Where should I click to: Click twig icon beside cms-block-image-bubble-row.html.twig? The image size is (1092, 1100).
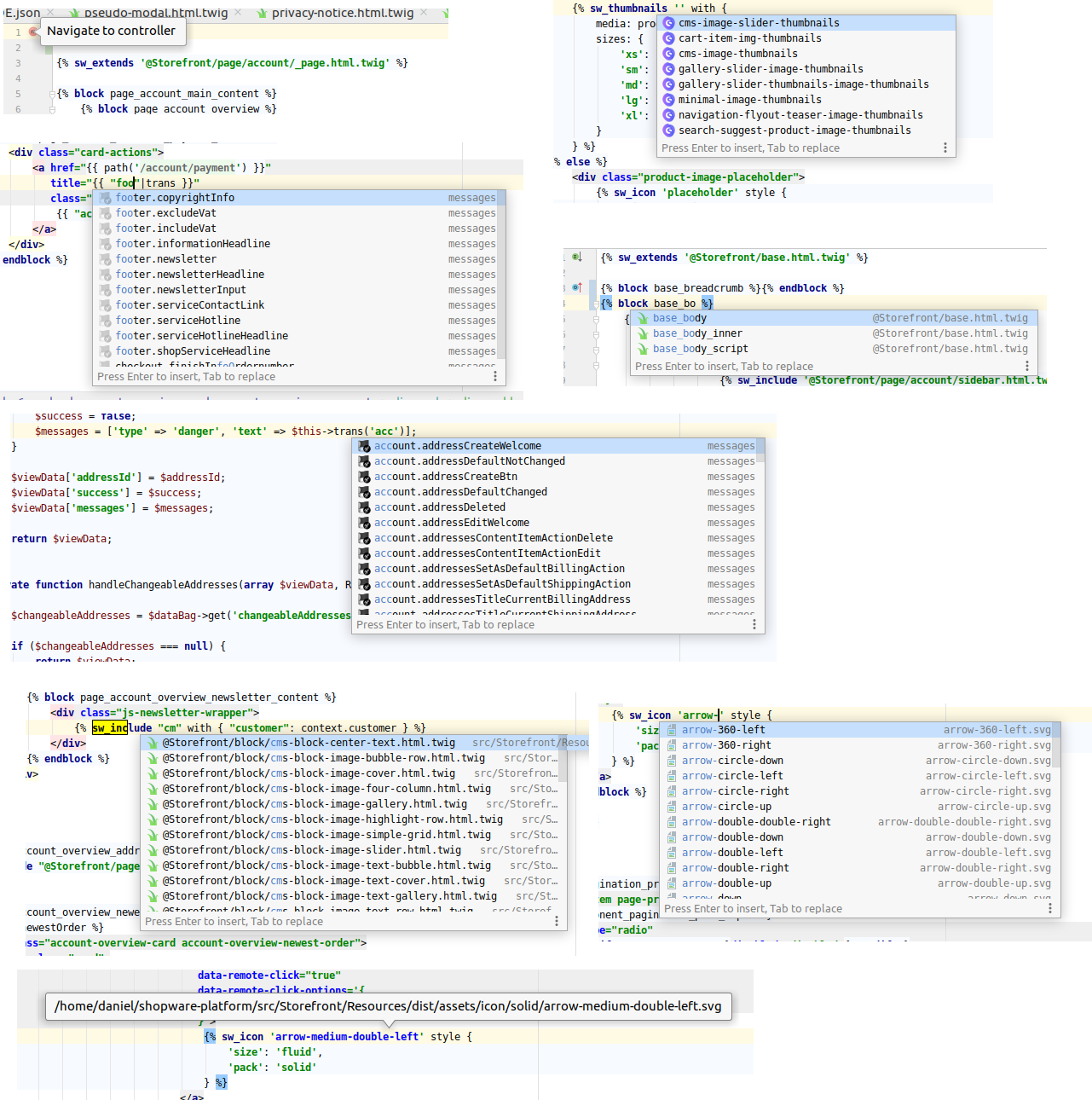click(x=153, y=758)
